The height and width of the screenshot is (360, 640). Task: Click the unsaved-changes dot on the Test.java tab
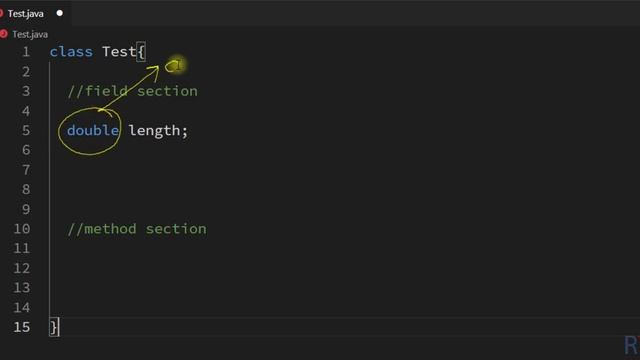point(60,13)
